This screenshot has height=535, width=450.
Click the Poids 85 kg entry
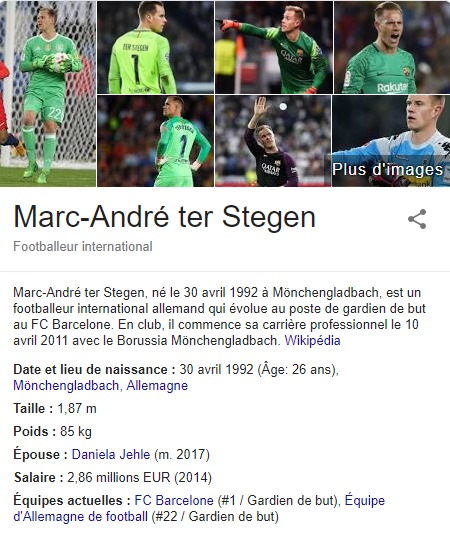tap(53, 431)
